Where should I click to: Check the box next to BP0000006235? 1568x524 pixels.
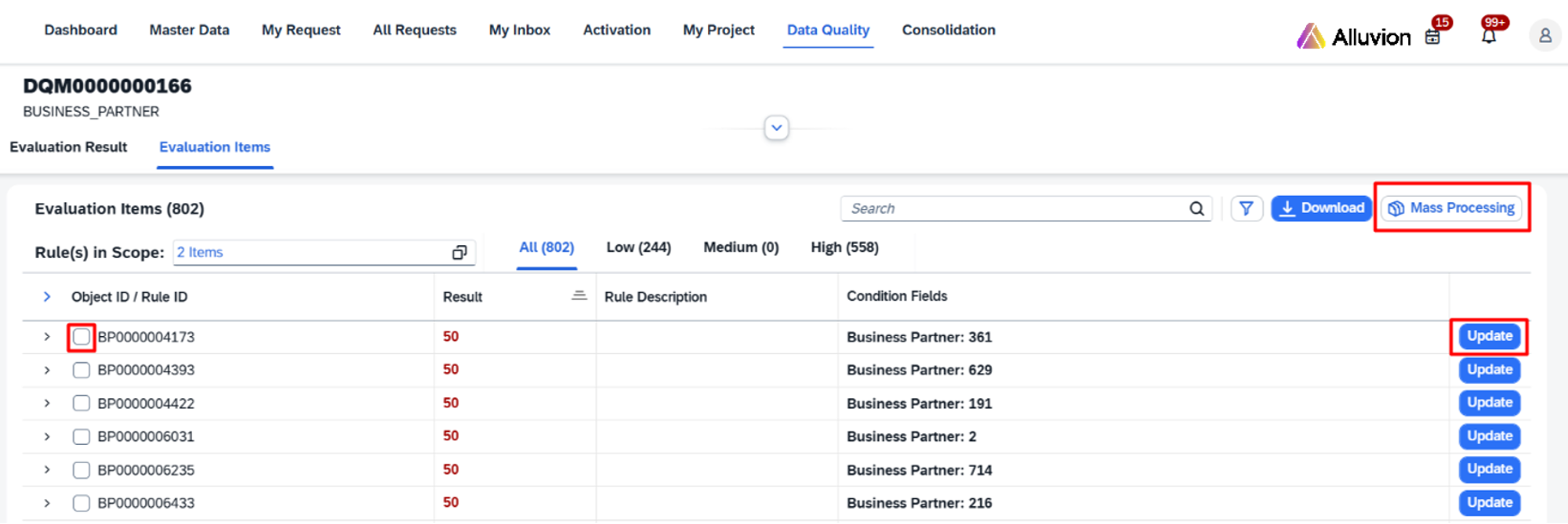pos(82,470)
